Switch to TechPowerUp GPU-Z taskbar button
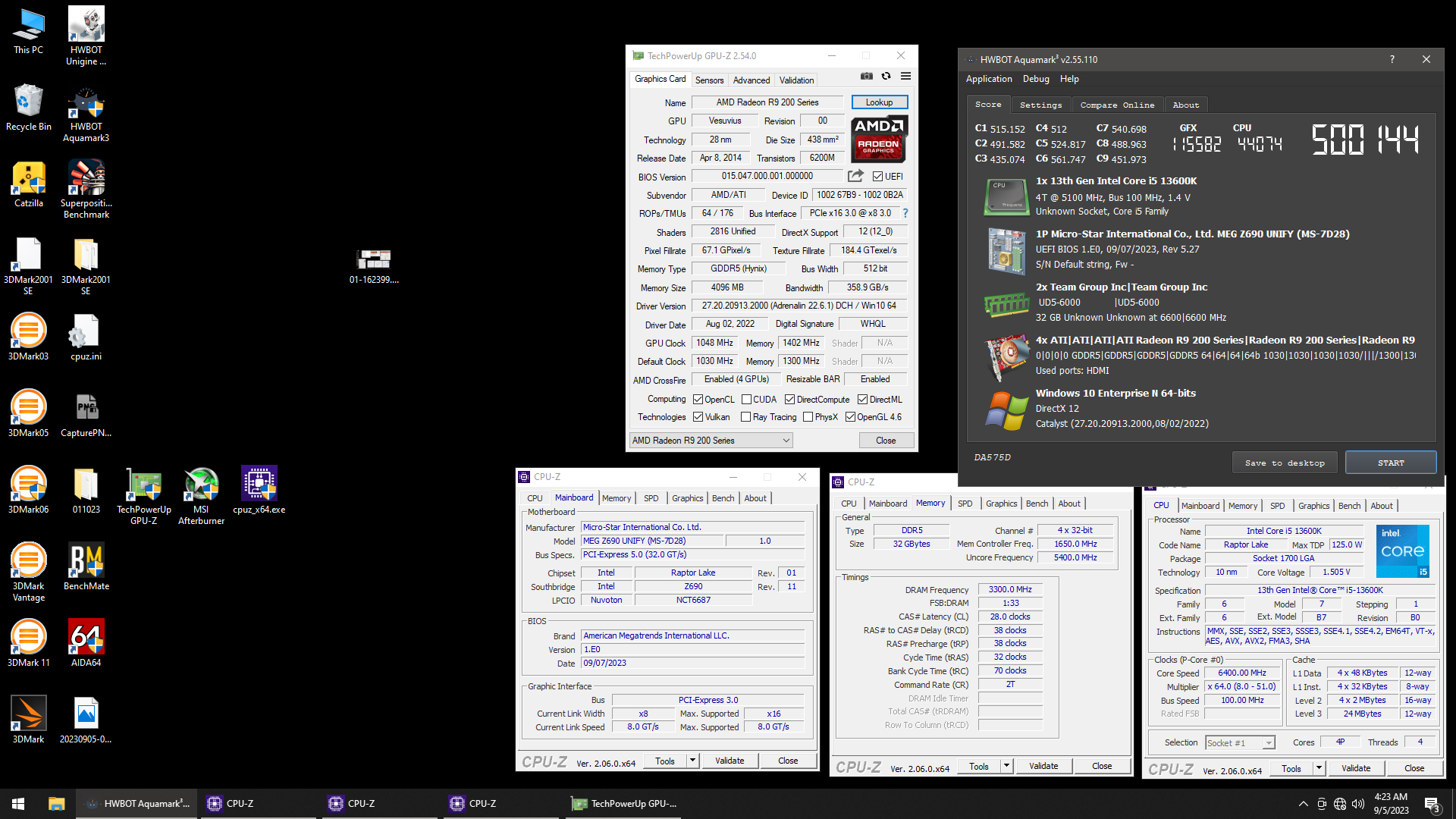Viewport: 1456px width, 819px height. (x=625, y=804)
